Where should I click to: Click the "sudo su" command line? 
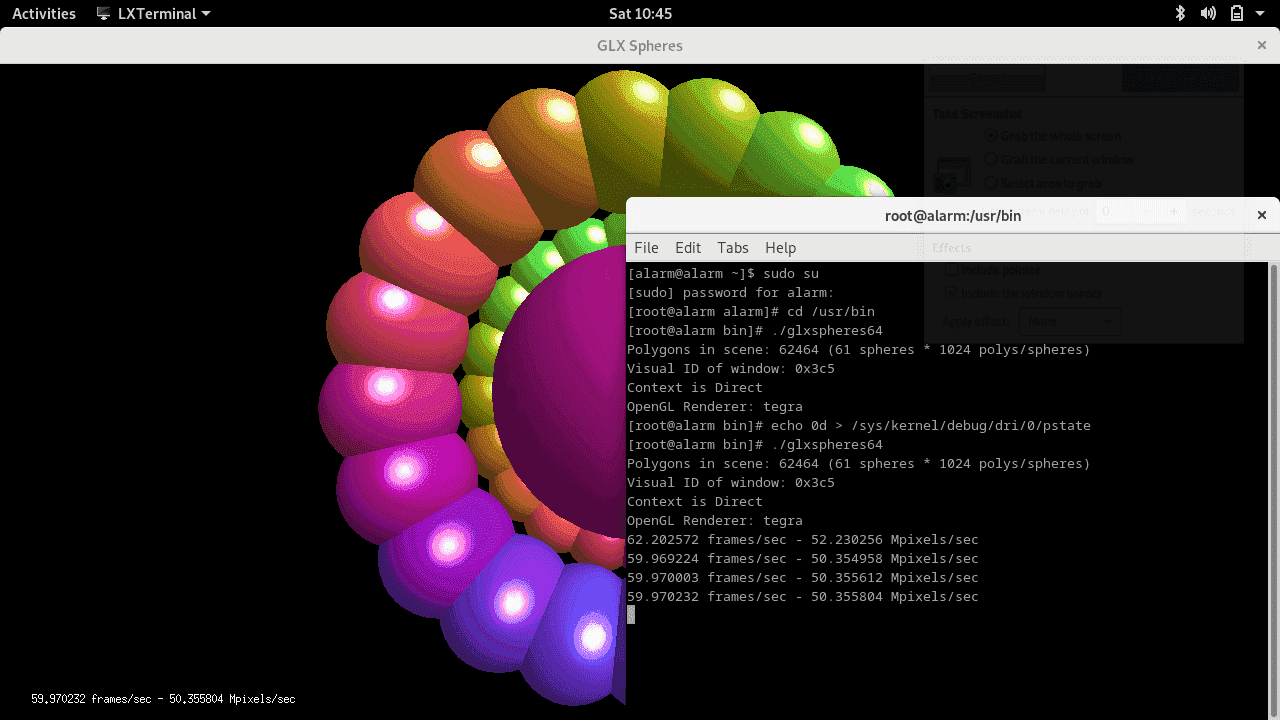coord(723,273)
